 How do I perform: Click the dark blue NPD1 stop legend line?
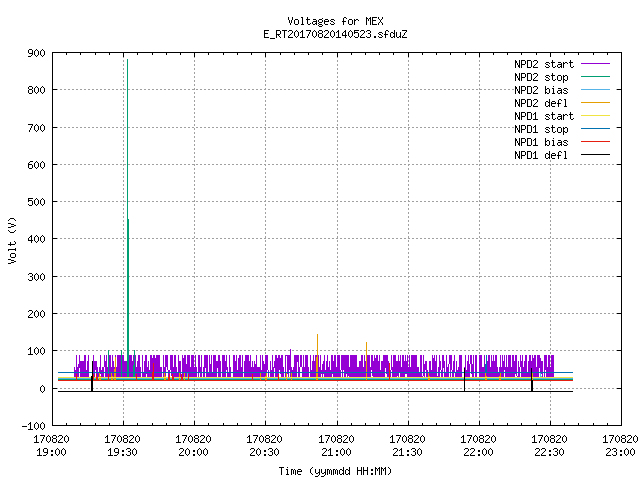tap(596, 129)
